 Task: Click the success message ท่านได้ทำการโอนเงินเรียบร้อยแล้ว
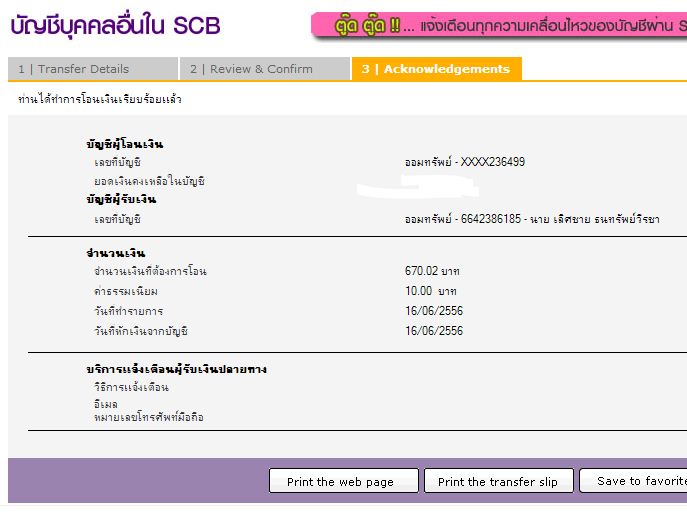pos(100,99)
